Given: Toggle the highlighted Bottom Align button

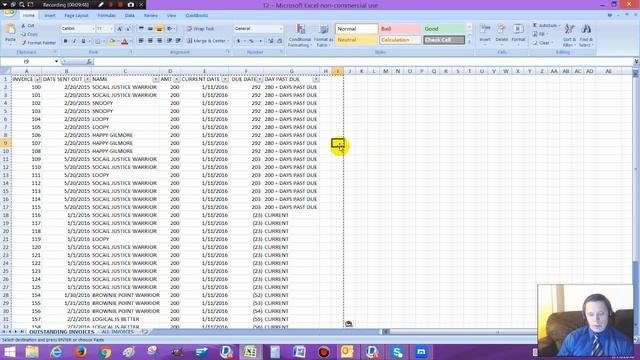Looking at the screenshot, I should (159, 29).
